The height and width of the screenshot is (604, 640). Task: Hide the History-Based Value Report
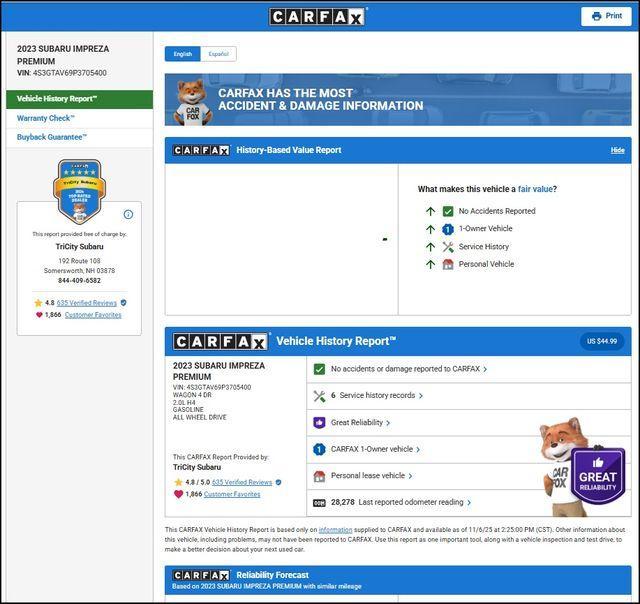(617, 150)
